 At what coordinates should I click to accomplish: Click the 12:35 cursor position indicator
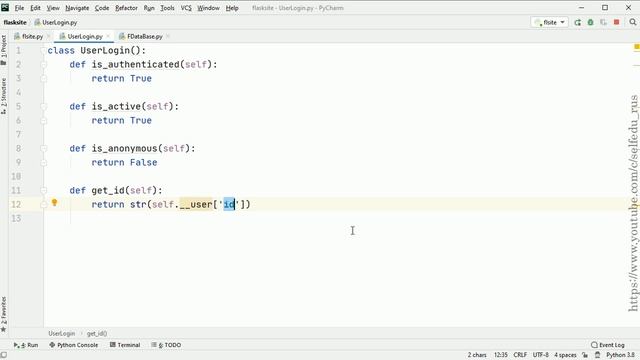pos(501,355)
